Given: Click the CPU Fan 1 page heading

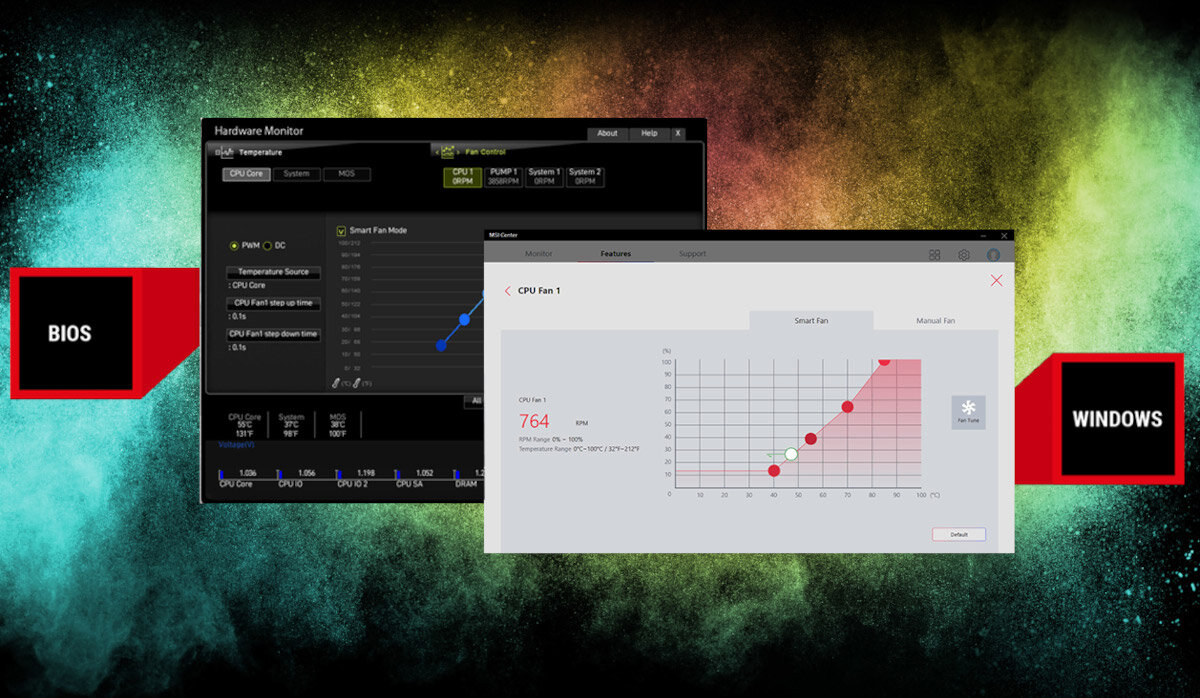Looking at the screenshot, I should point(539,291).
